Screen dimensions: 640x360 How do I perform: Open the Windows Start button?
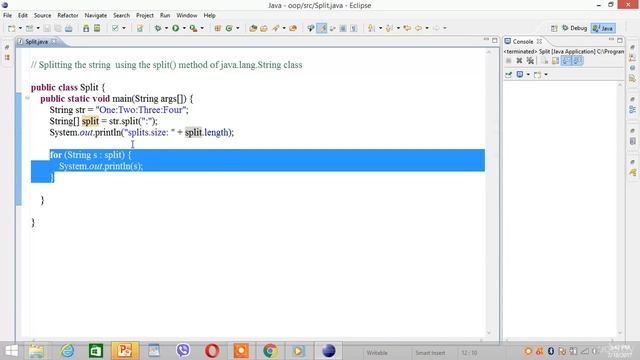point(11,351)
